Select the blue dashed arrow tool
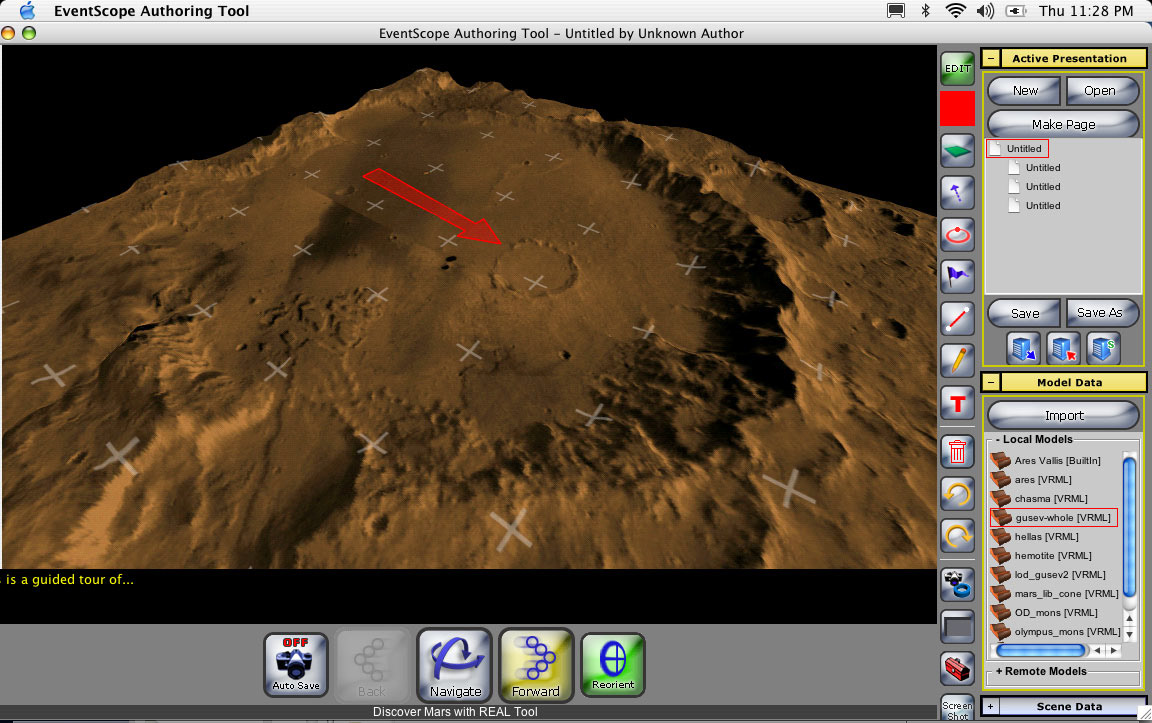1152x723 pixels. coord(957,193)
